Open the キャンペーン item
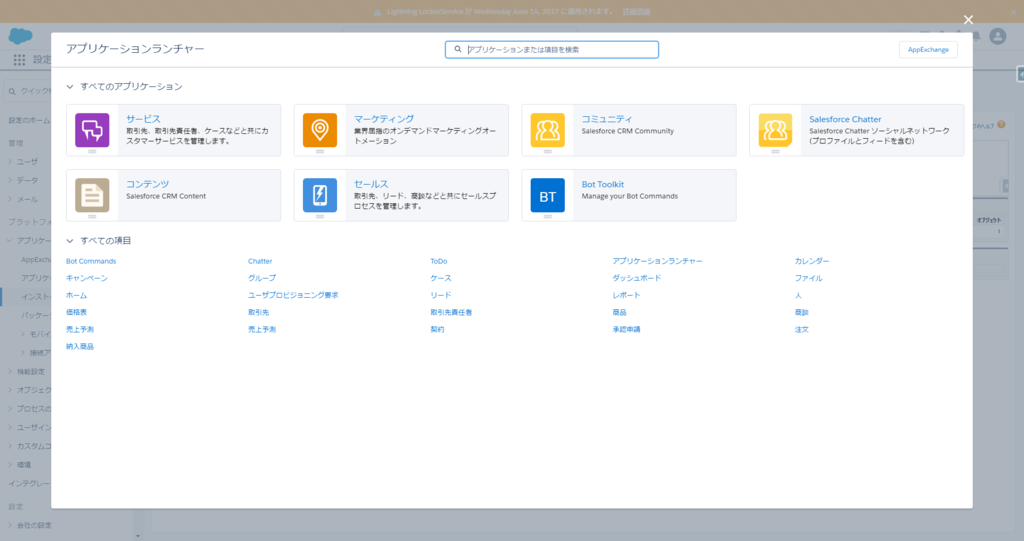Viewport: 1024px width, 541px height. (x=87, y=278)
